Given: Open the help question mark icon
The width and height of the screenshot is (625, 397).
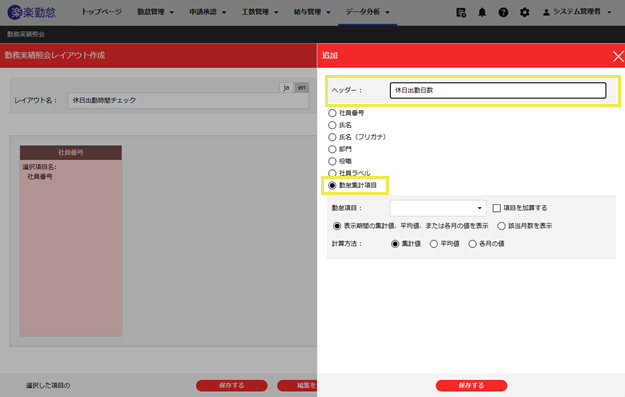Looking at the screenshot, I should 503,13.
